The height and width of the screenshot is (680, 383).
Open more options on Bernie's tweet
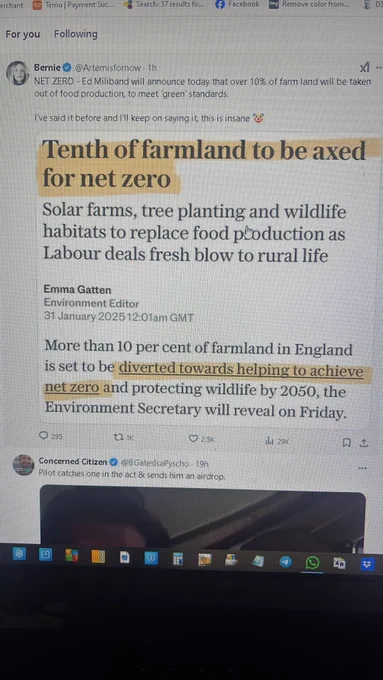coord(379,68)
